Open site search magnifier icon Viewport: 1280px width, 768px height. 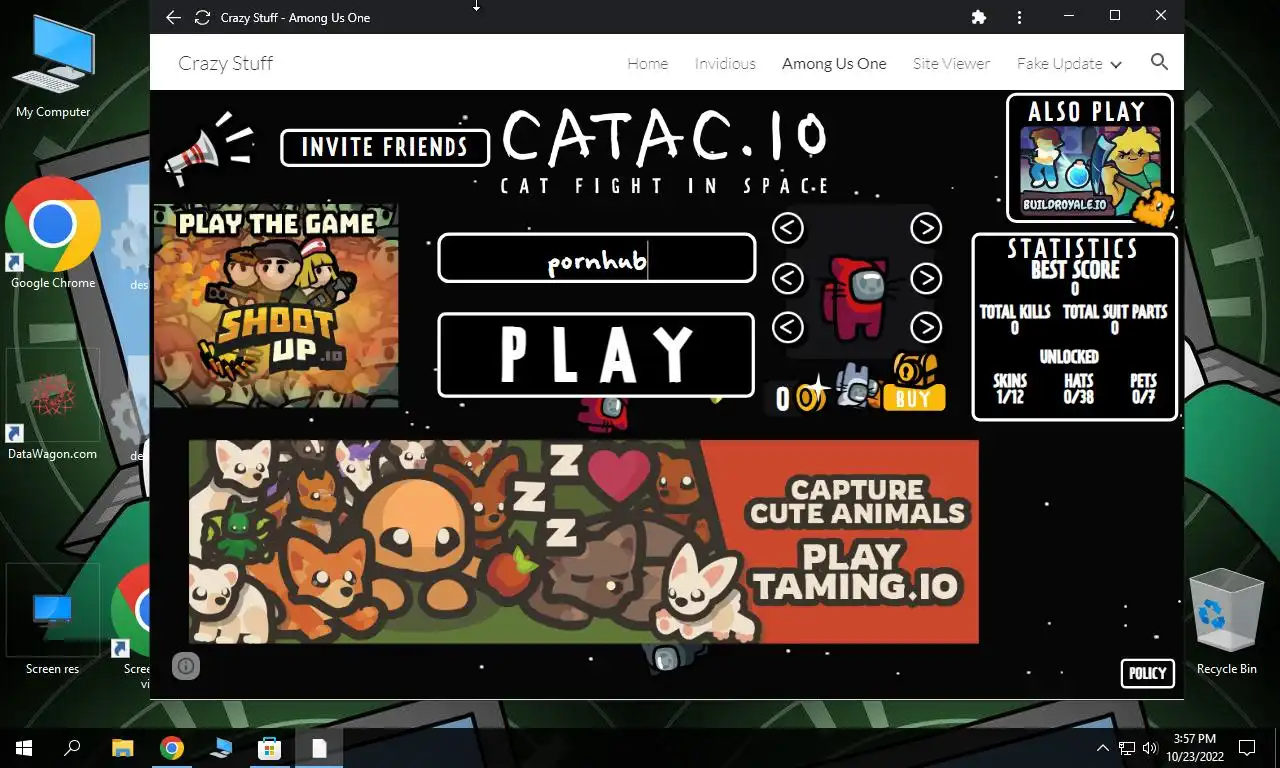pyautogui.click(x=1159, y=62)
